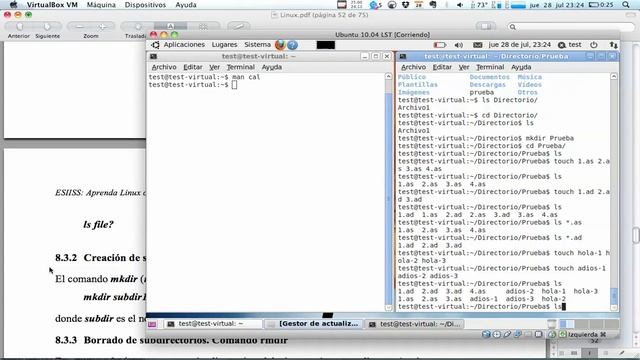Viewport: 640px width, 360px height.
Task: Open the Ubuntu Lugares menu
Action: pos(224,44)
